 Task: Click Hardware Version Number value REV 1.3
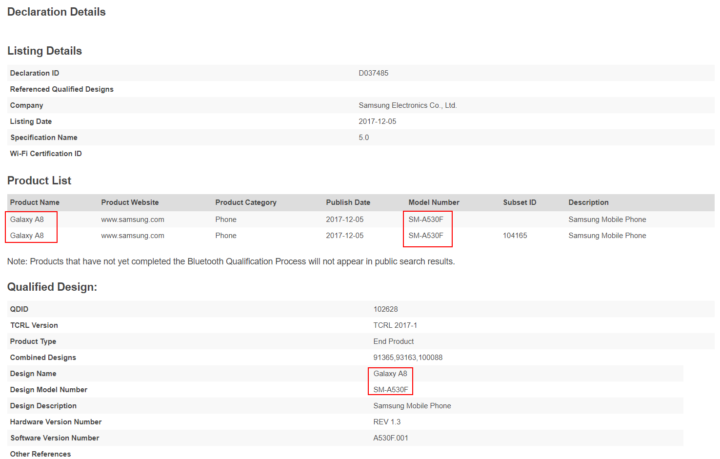[x=389, y=421]
